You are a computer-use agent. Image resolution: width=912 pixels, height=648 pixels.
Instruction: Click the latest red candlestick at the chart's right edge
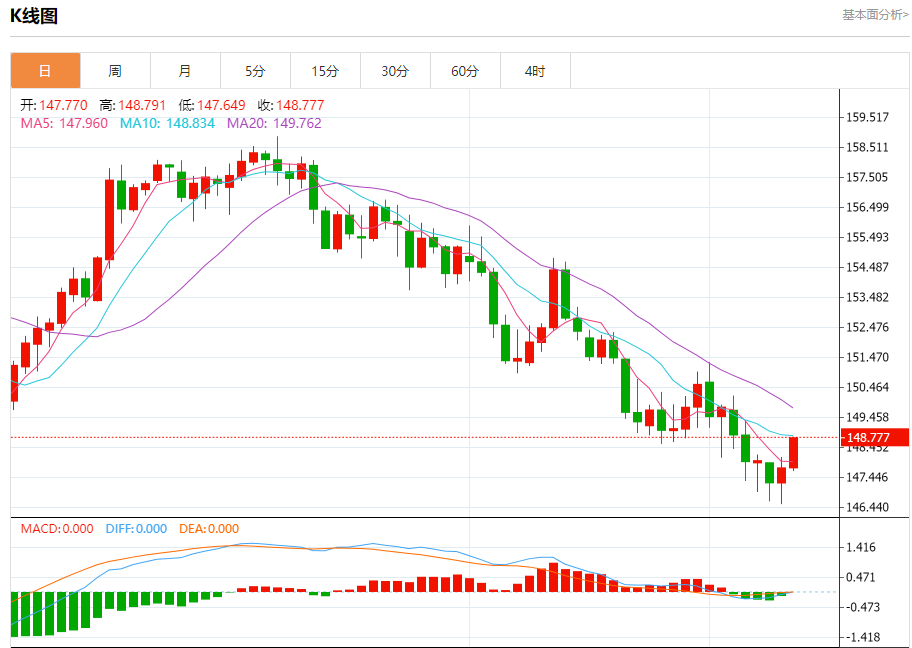(793, 453)
